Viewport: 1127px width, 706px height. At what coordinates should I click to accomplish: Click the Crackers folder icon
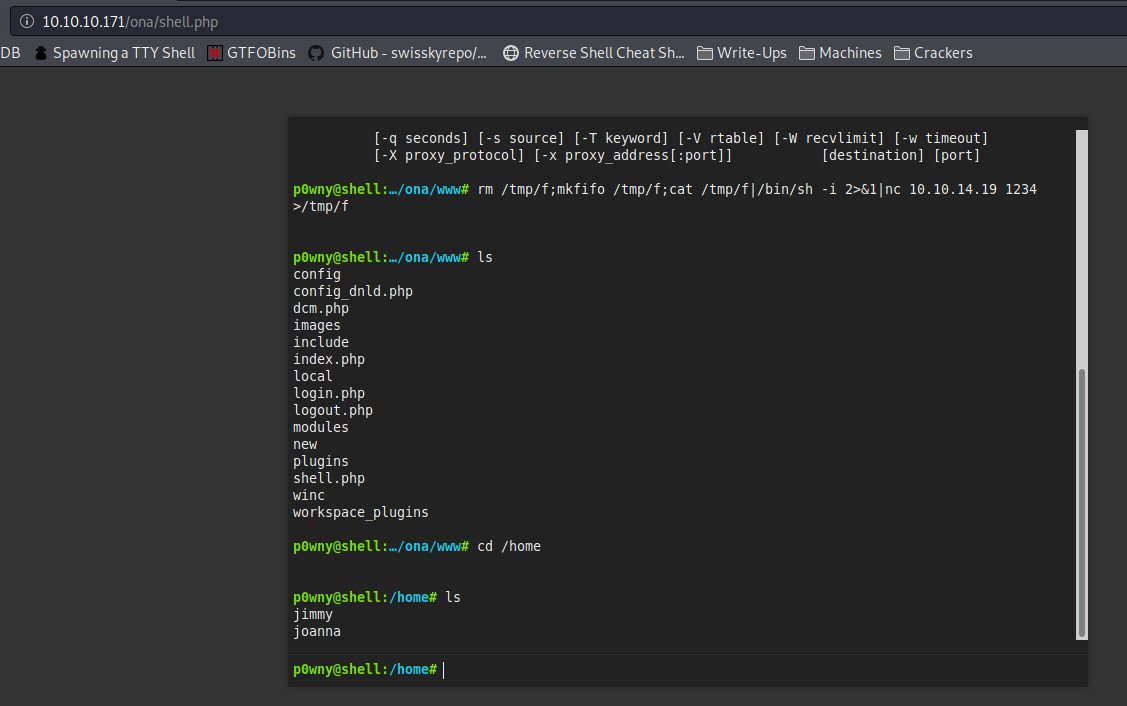point(901,53)
